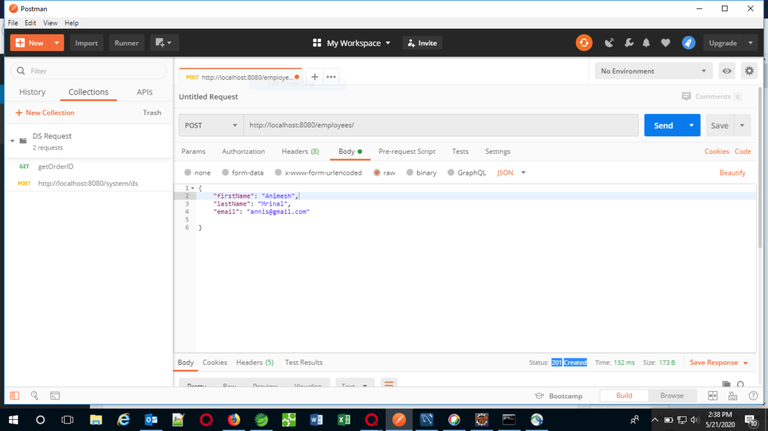Select the GraphQL radio button
This screenshot has width=768, height=431.
tap(451, 172)
